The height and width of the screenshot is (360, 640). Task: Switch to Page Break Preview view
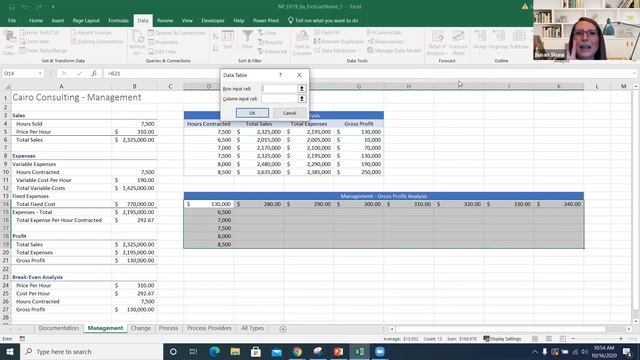tap(562, 339)
